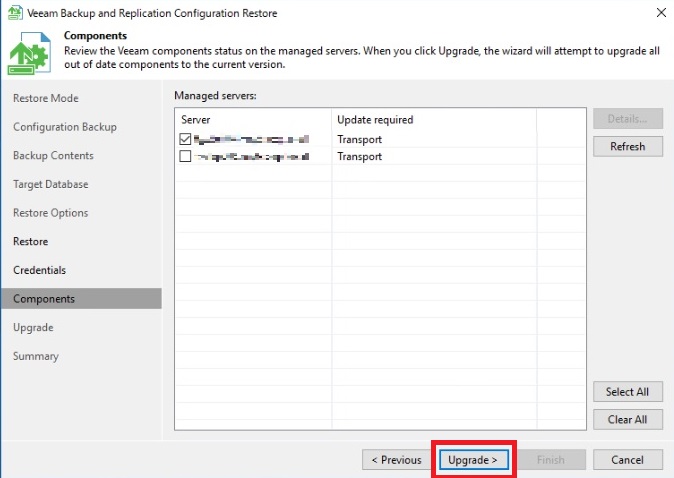Select the Backup Contents step
The image size is (674, 478).
pos(53,155)
